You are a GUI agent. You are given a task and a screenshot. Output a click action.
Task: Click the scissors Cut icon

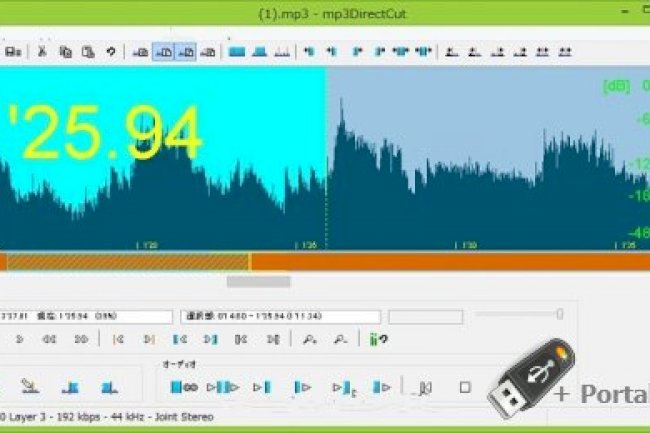pyautogui.click(x=42, y=51)
